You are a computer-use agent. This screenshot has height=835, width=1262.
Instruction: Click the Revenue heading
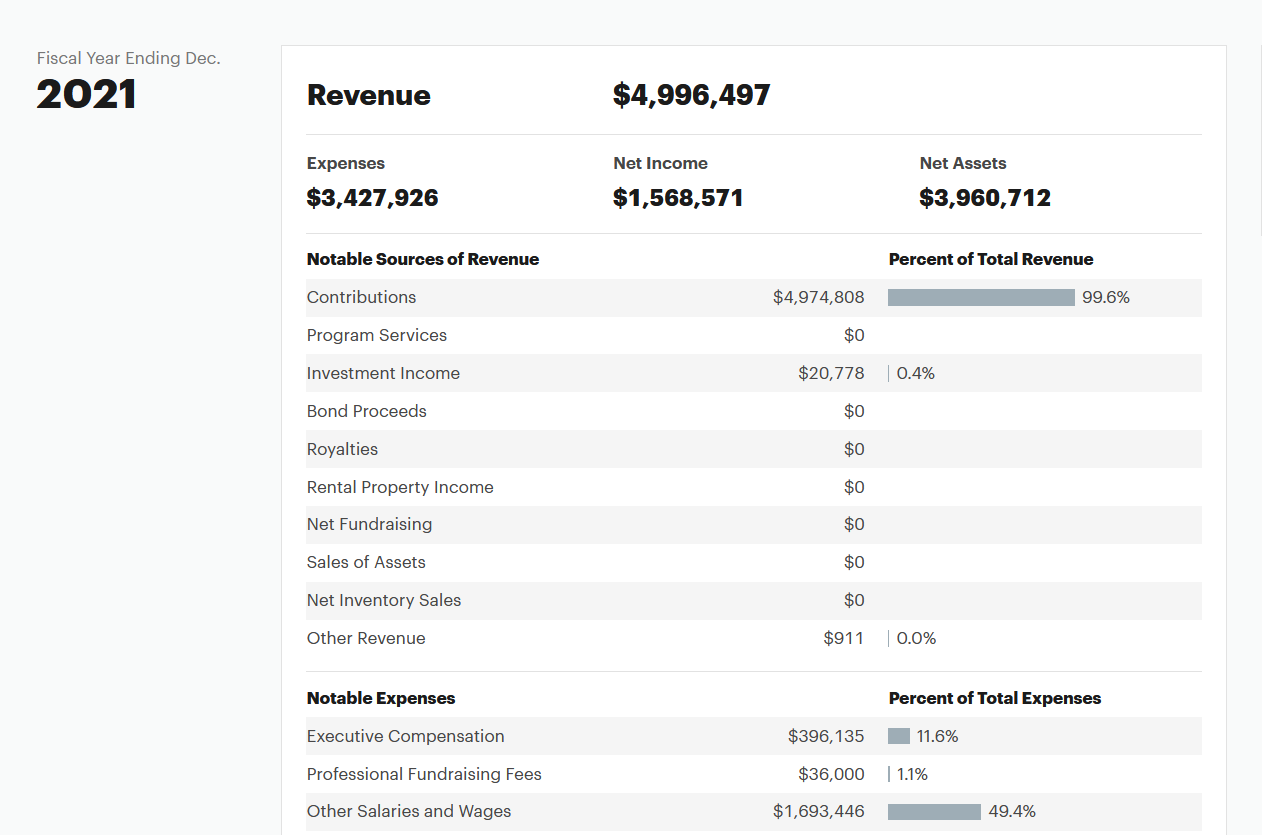click(x=369, y=95)
